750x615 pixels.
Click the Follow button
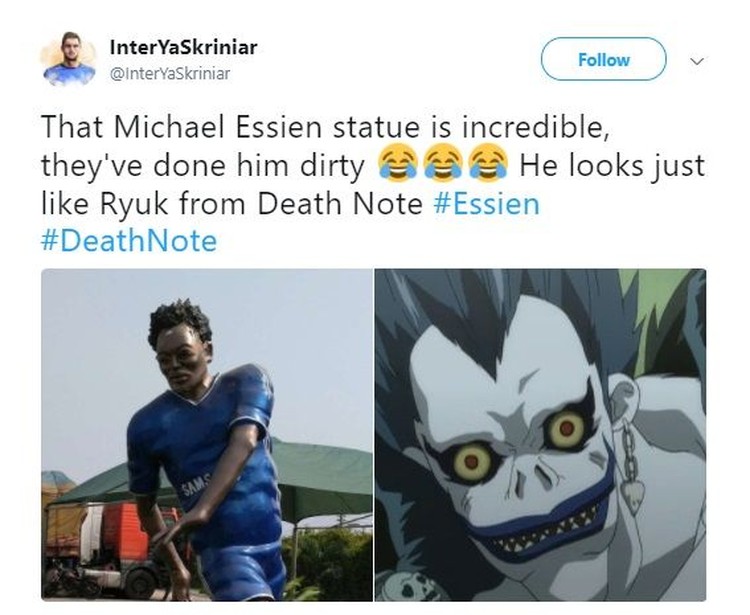click(x=604, y=59)
